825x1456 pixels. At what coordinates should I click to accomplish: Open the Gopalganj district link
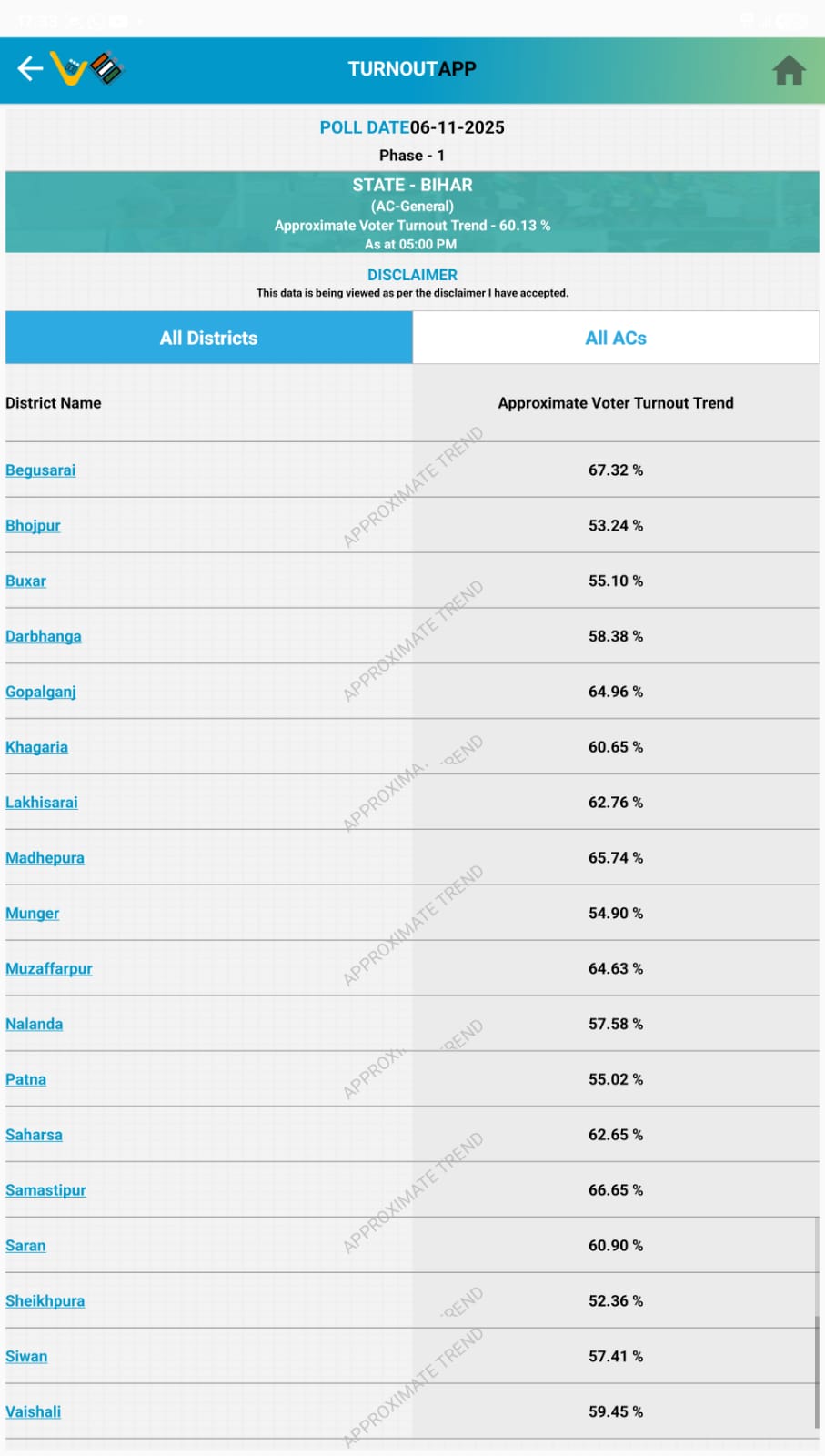coord(41,692)
